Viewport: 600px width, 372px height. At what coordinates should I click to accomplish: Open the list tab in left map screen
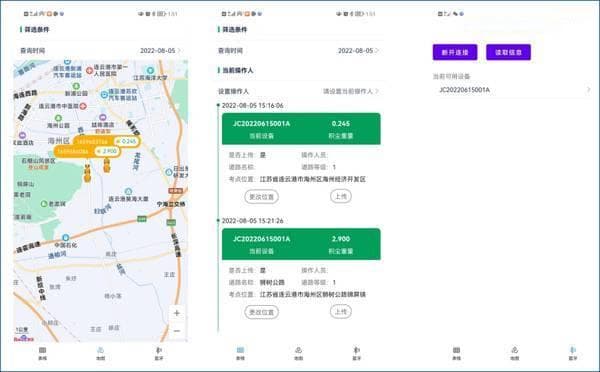click(42, 354)
